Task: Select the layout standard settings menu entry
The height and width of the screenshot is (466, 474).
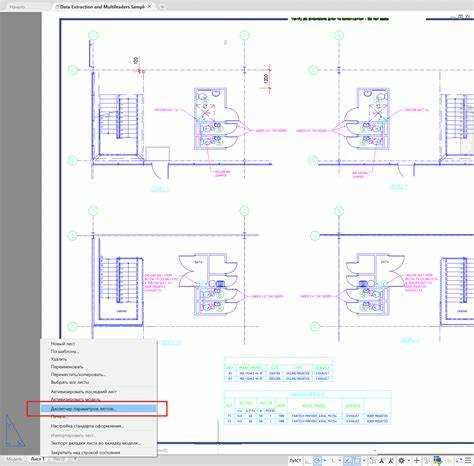Action: tap(87, 426)
